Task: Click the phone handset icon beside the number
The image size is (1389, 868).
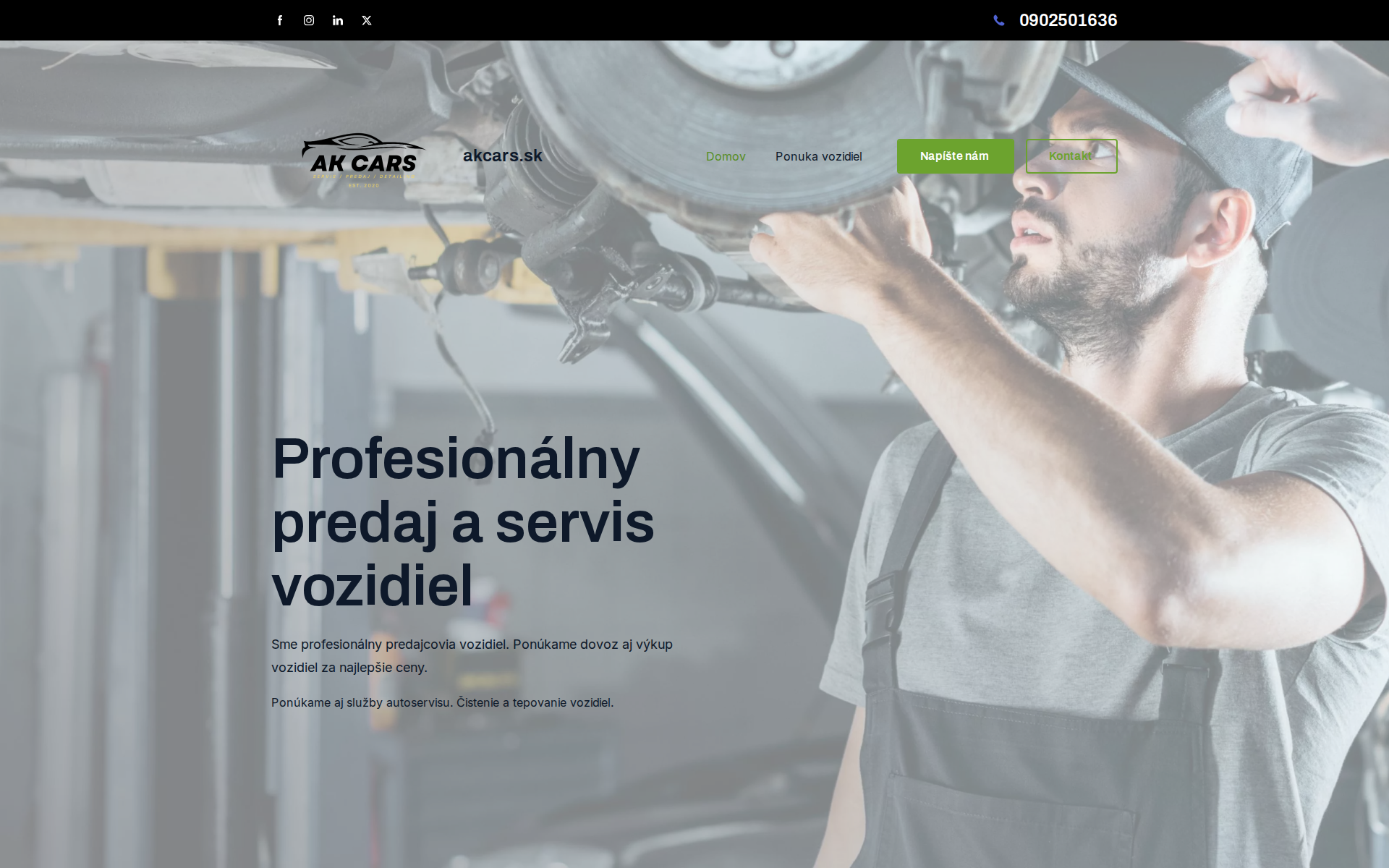Action: (x=999, y=20)
